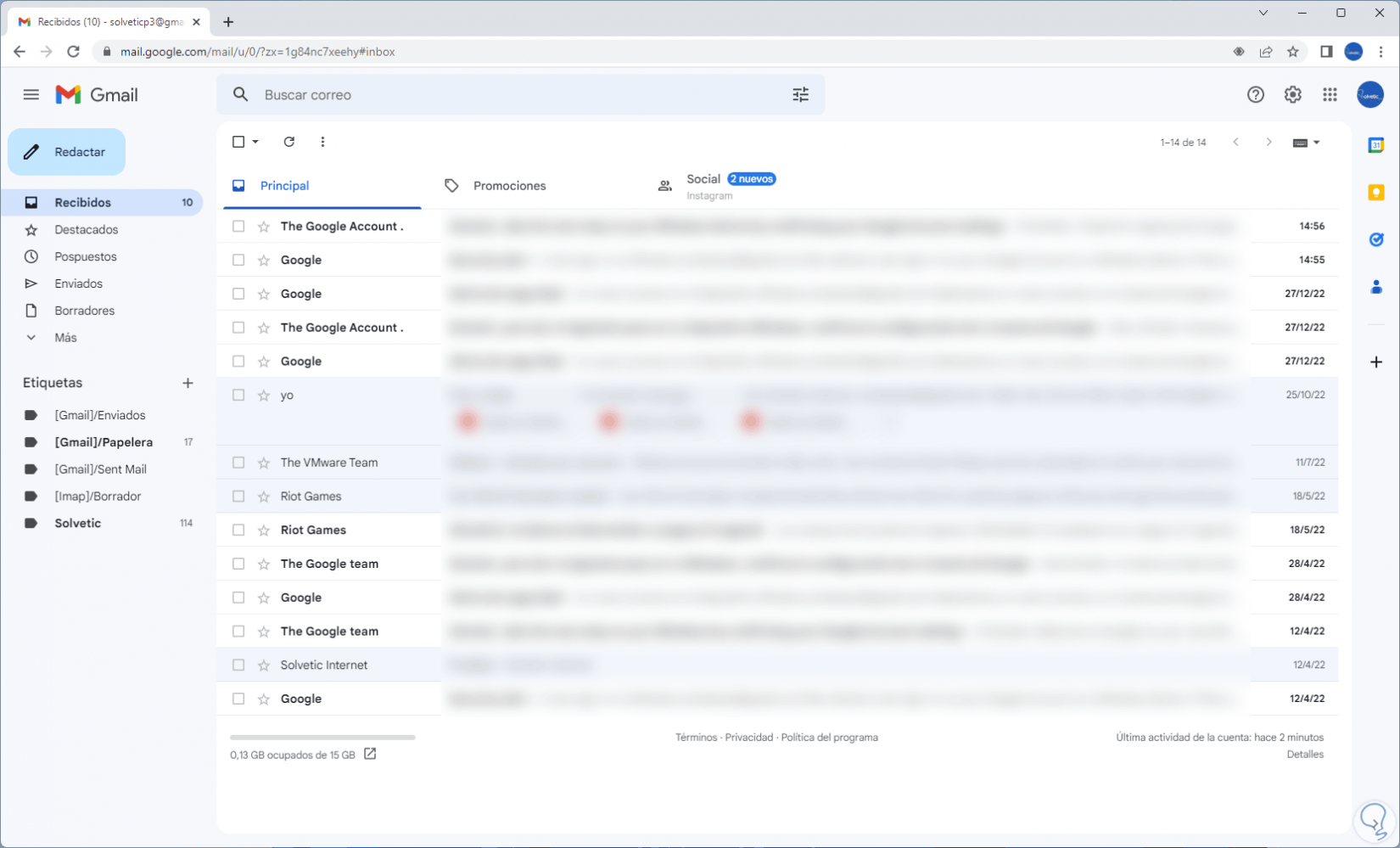
Task: Star the email from 'yo'
Action: coord(264,396)
